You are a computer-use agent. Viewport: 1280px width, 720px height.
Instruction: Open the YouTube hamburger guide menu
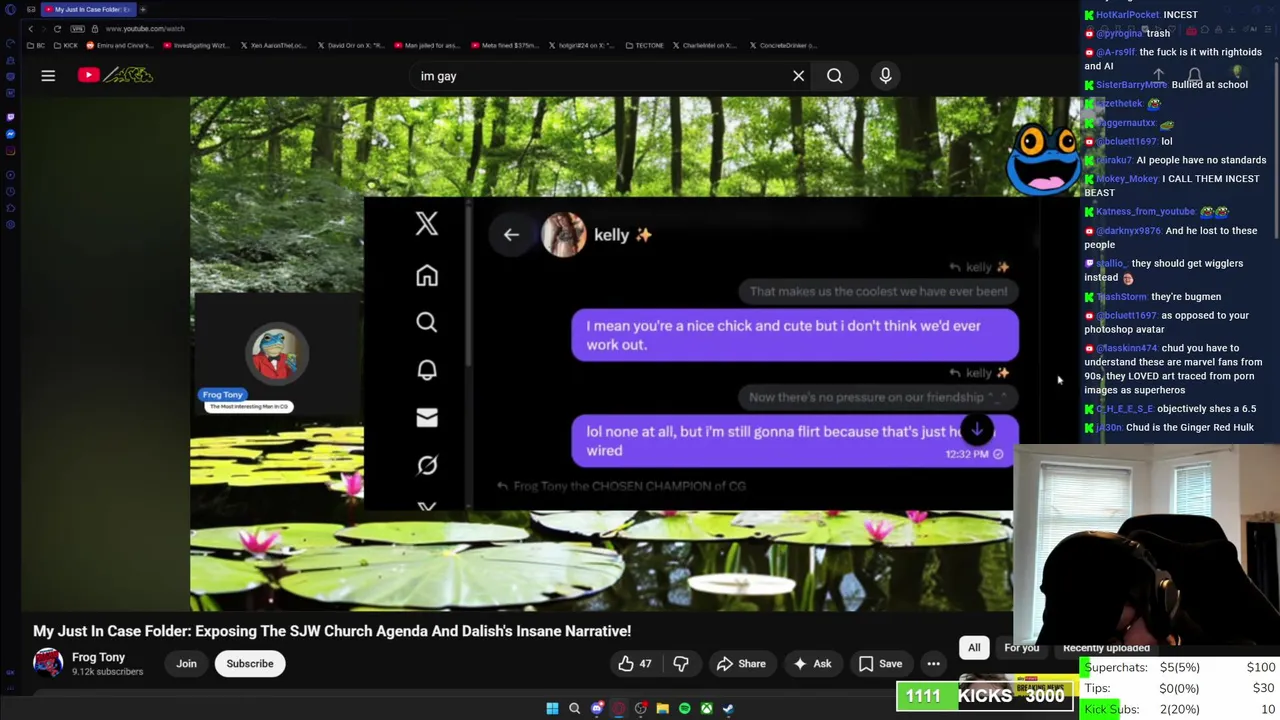pos(48,75)
